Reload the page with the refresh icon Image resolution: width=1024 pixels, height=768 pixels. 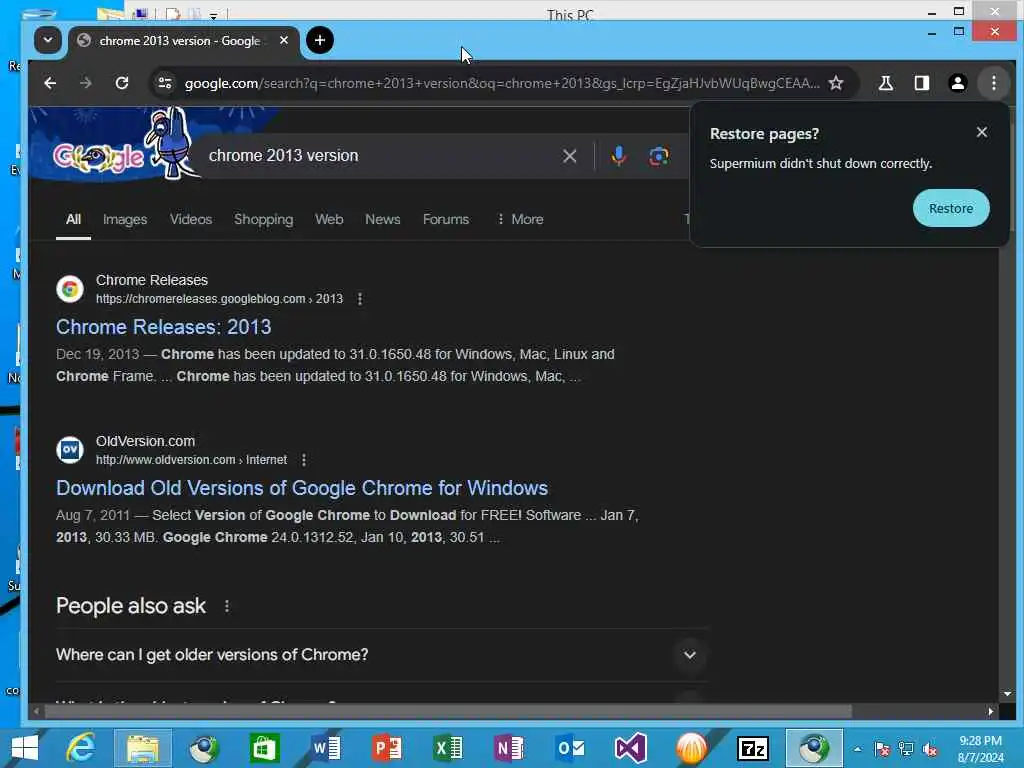pyautogui.click(x=122, y=83)
